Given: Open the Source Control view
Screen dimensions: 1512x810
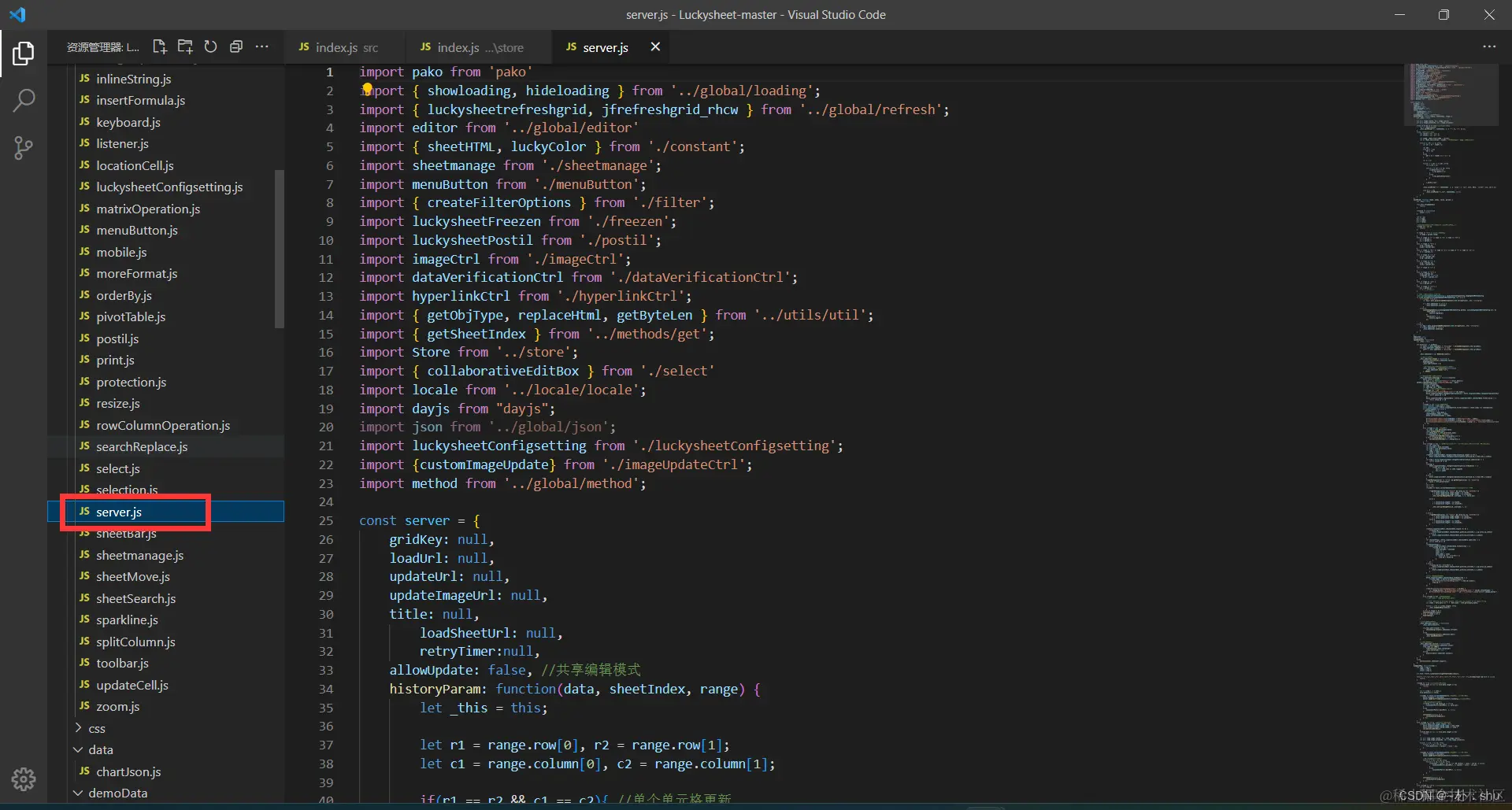Looking at the screenshot, I should pos(24,147).
